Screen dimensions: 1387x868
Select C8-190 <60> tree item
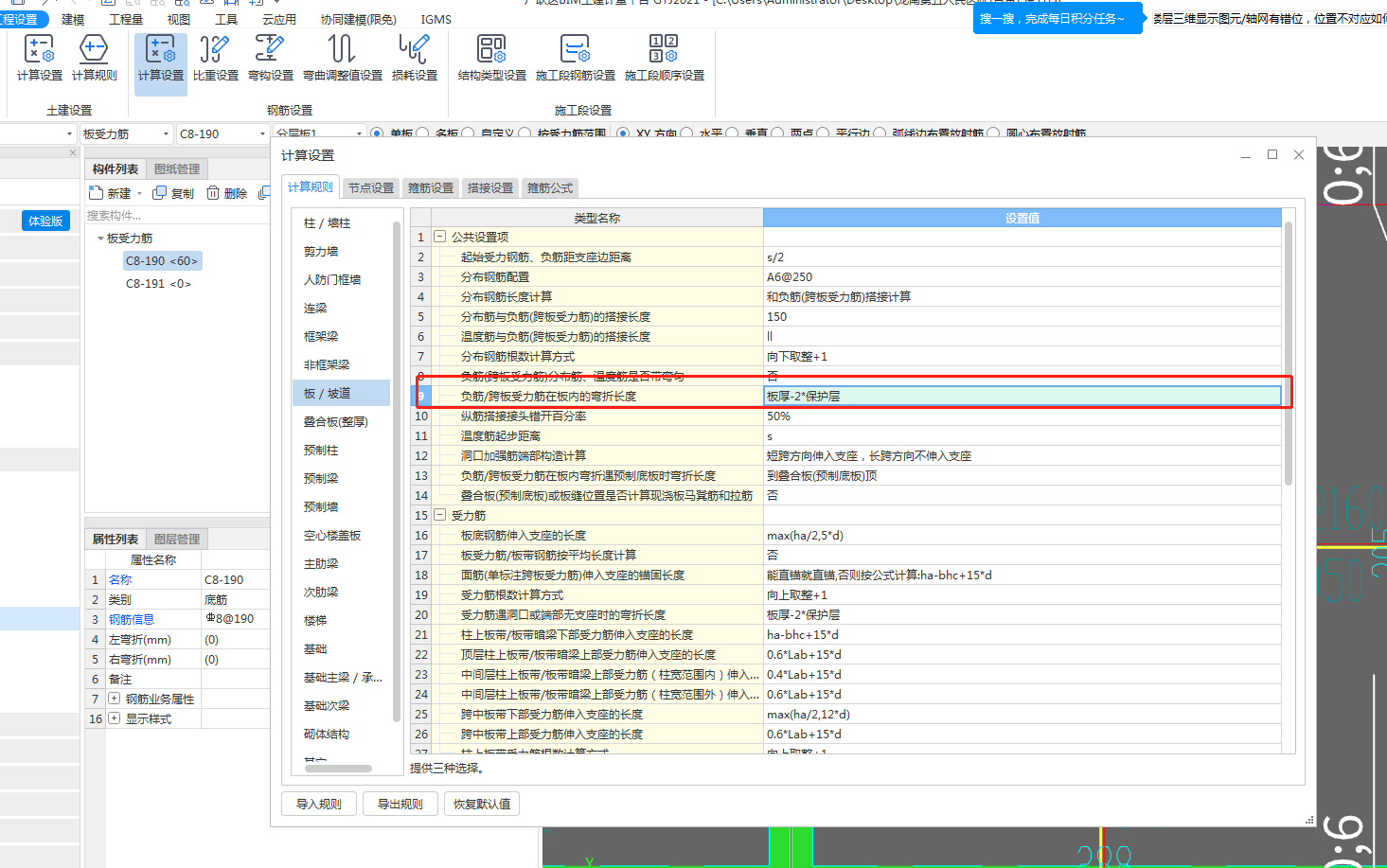click(x=162, y=260)
